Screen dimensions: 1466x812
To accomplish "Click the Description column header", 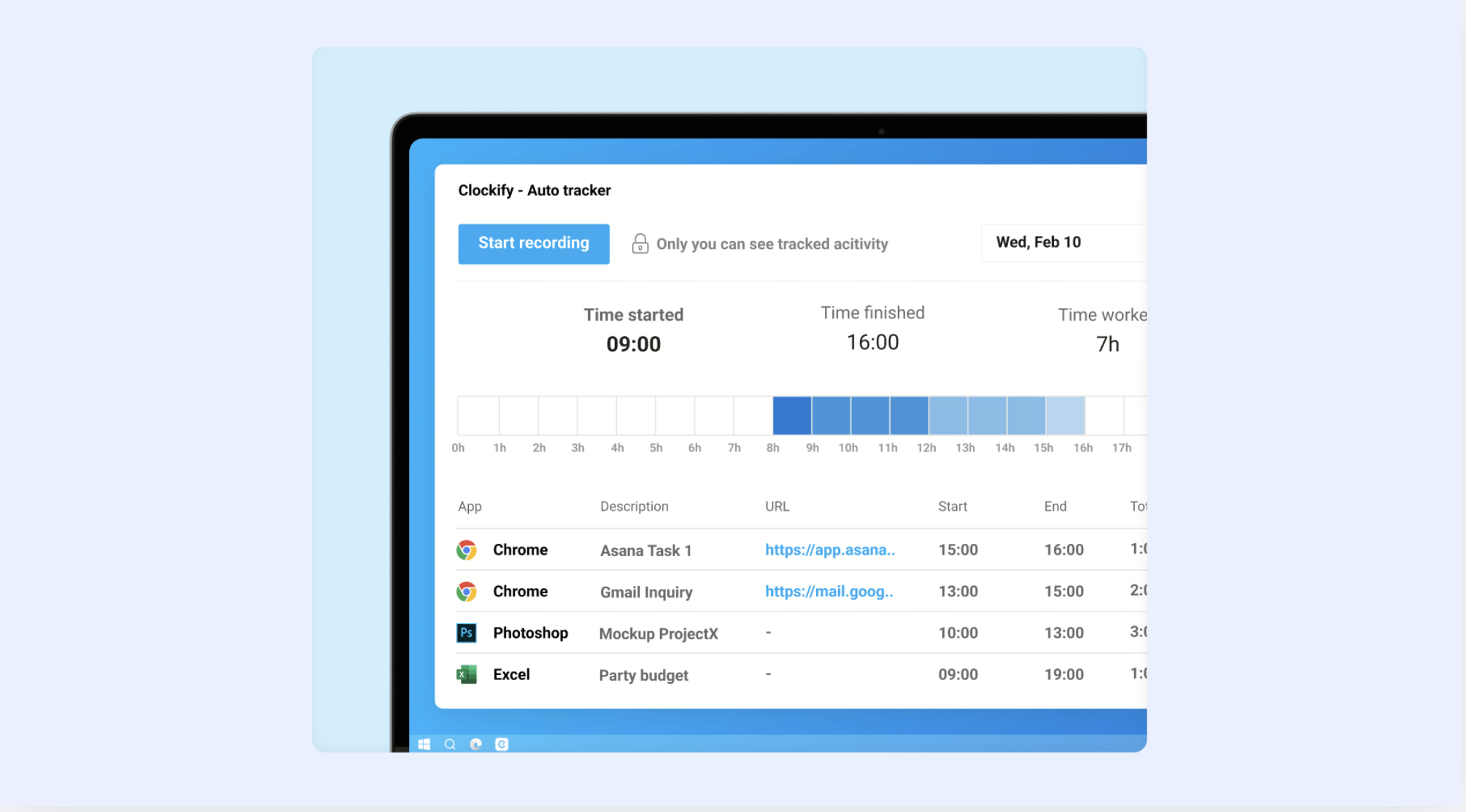I will pos(634,507).
